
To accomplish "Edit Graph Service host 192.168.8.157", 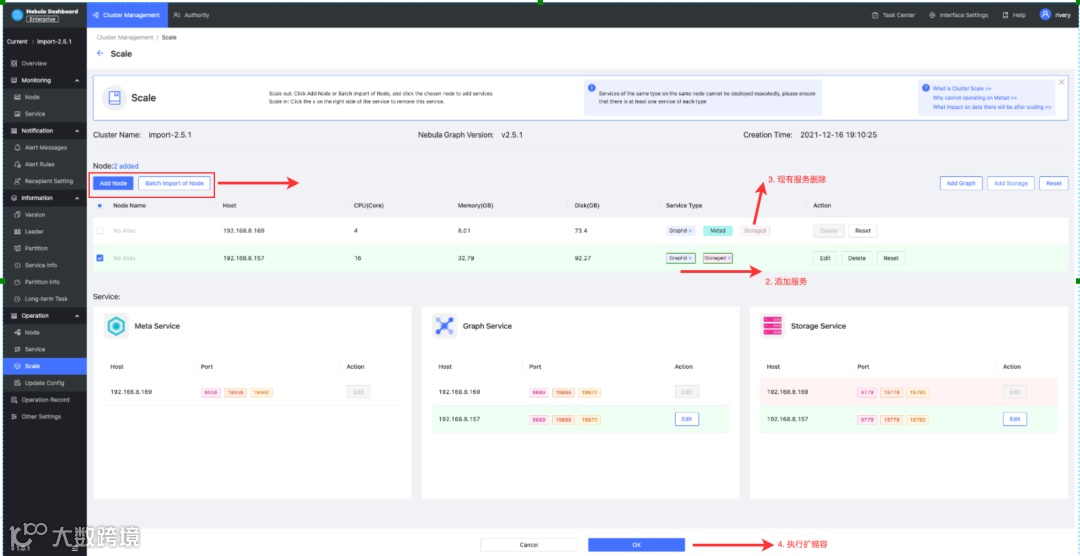I will [686, 419].
